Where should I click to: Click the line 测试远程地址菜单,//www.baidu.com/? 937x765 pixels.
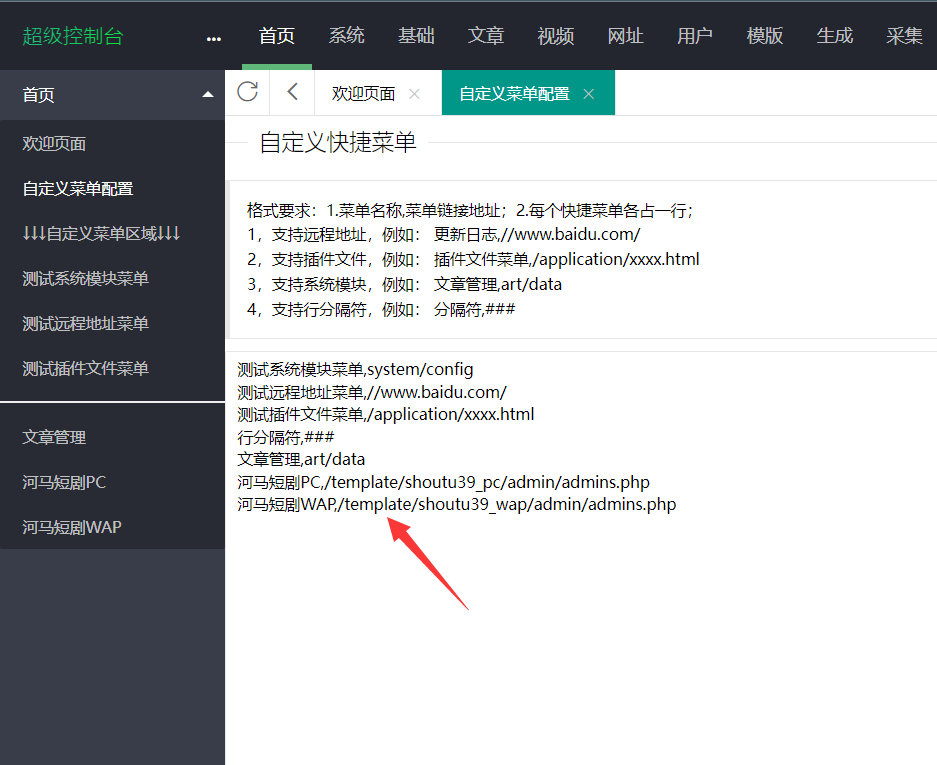click(x=372, y=393)
